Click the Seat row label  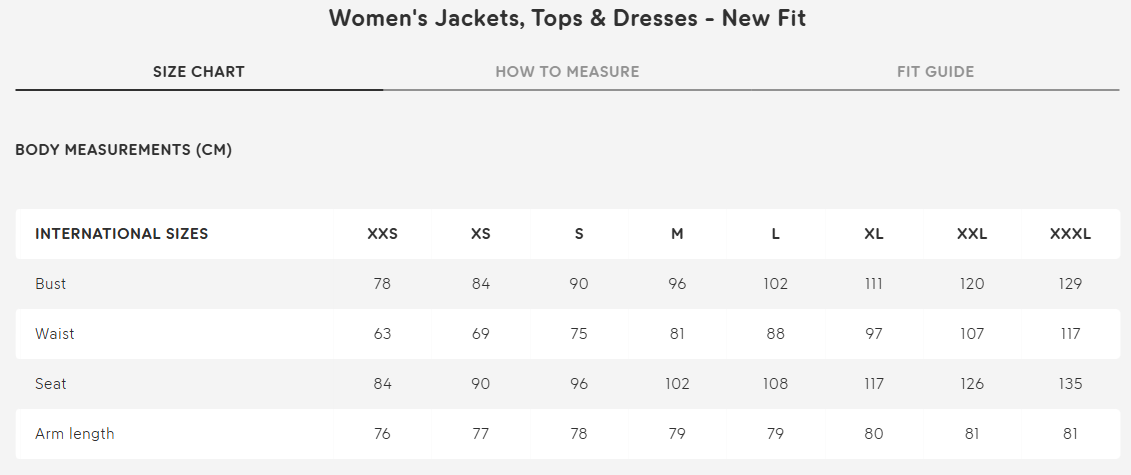click(x=51, y=384)
